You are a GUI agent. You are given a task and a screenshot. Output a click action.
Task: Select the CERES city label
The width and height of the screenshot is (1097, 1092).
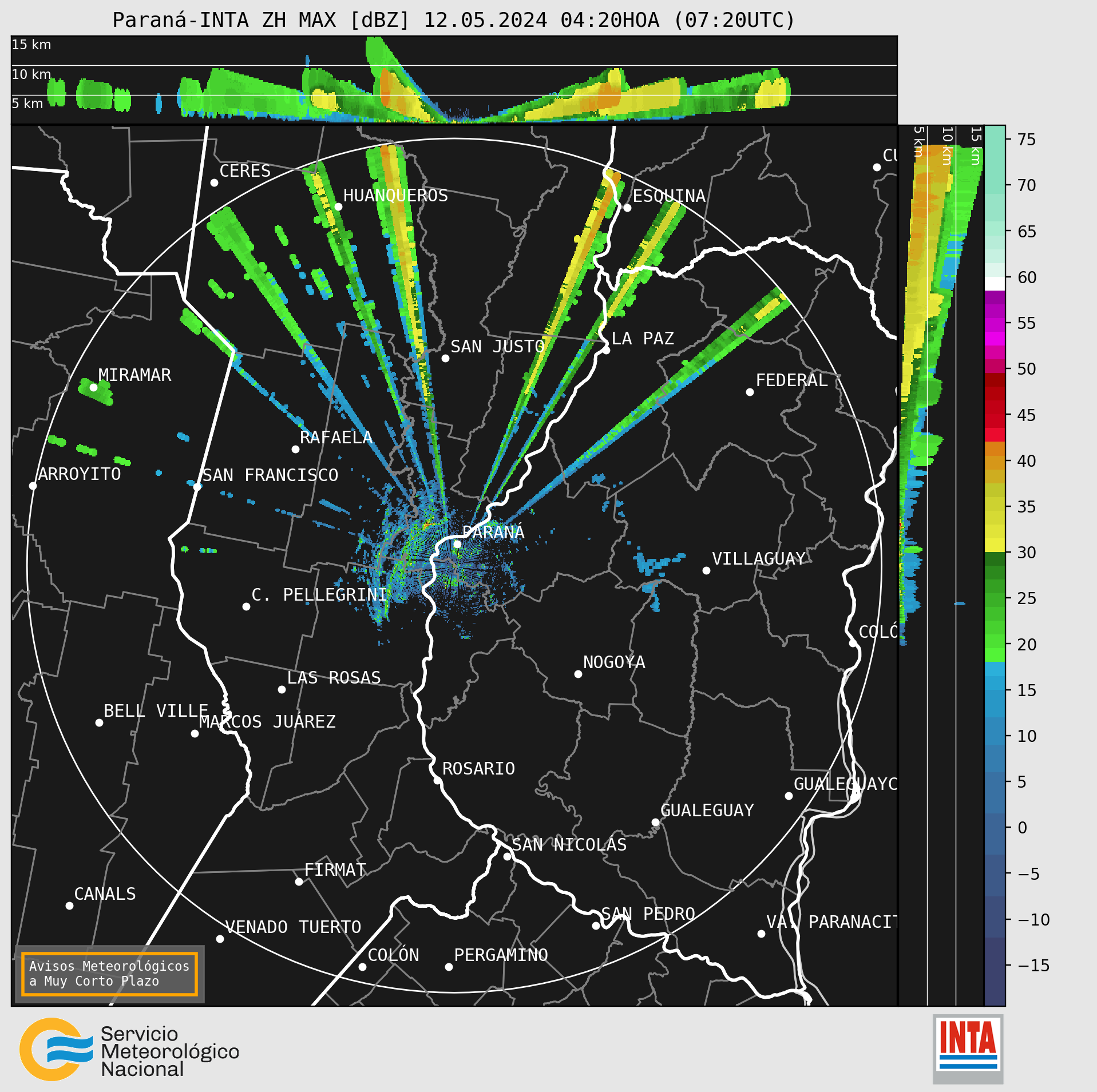click(x=245, y=170)
